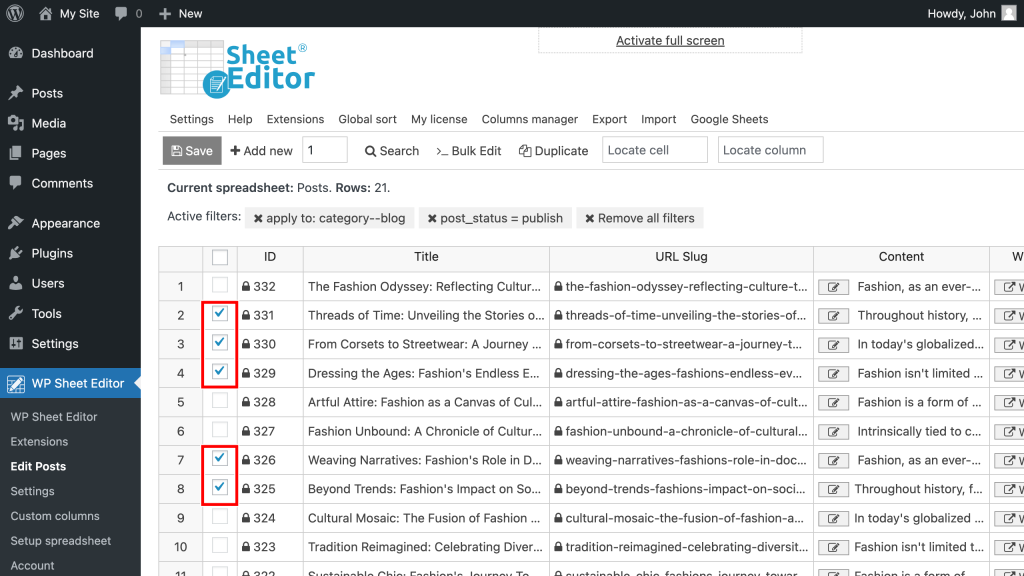This screenshot has height=576, width=1024.
Task: Click inside the Locate cell input field
Action: point(654,150)
